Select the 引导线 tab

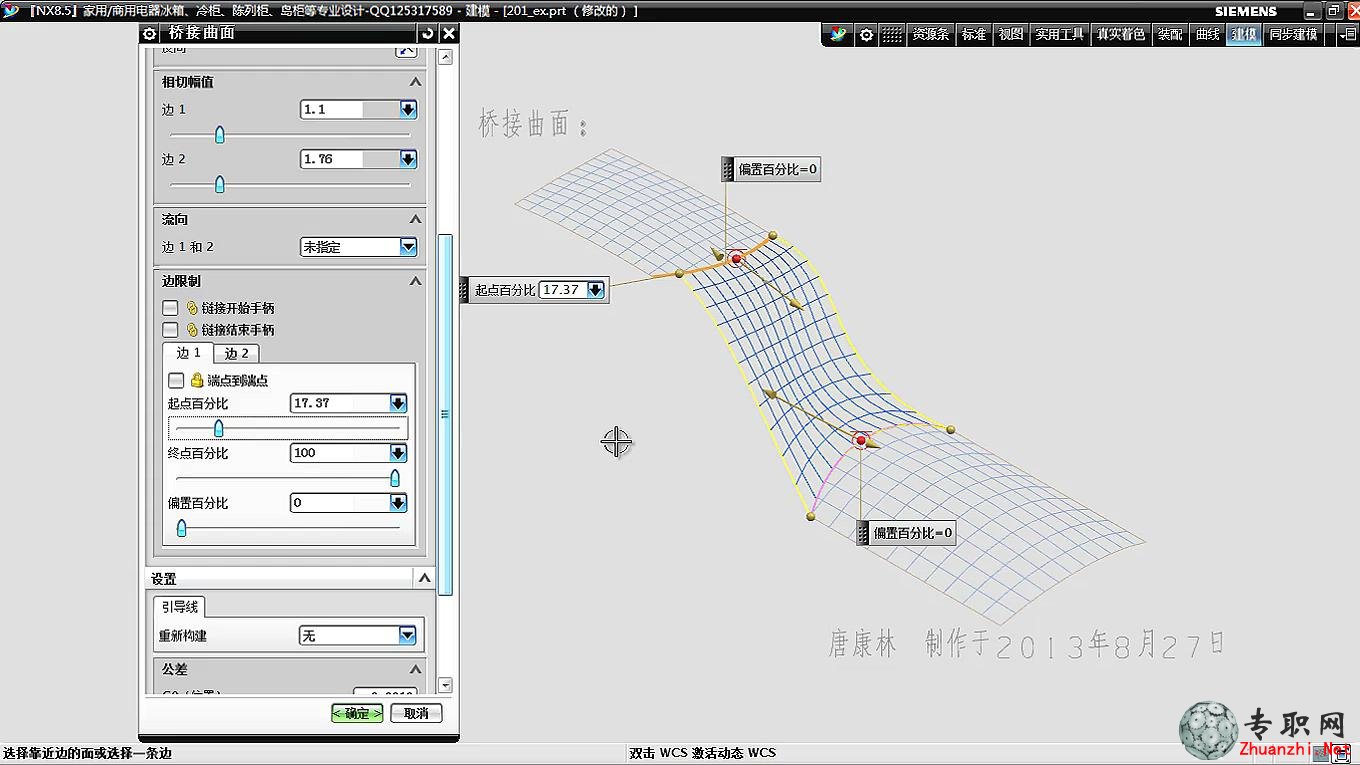tap(180, 607)
